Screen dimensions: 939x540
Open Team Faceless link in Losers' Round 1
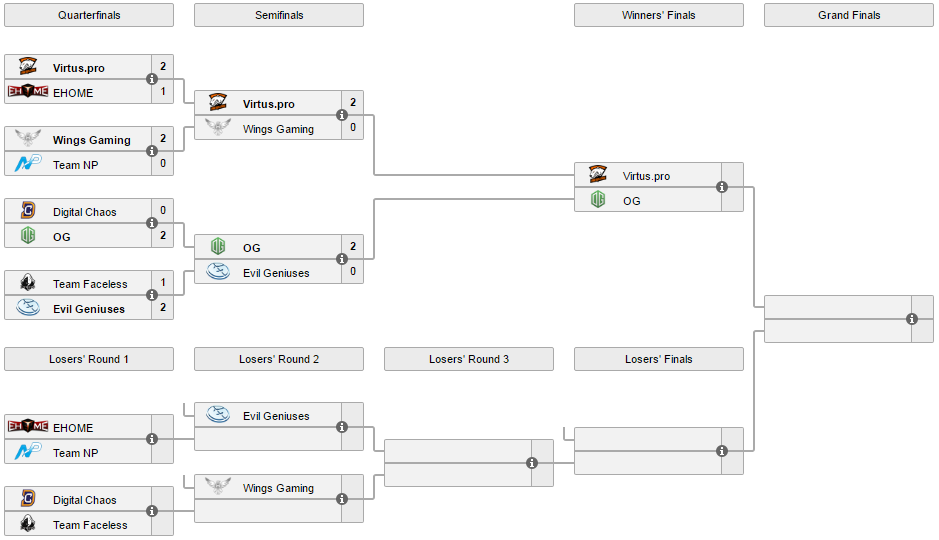coord(90,525)
